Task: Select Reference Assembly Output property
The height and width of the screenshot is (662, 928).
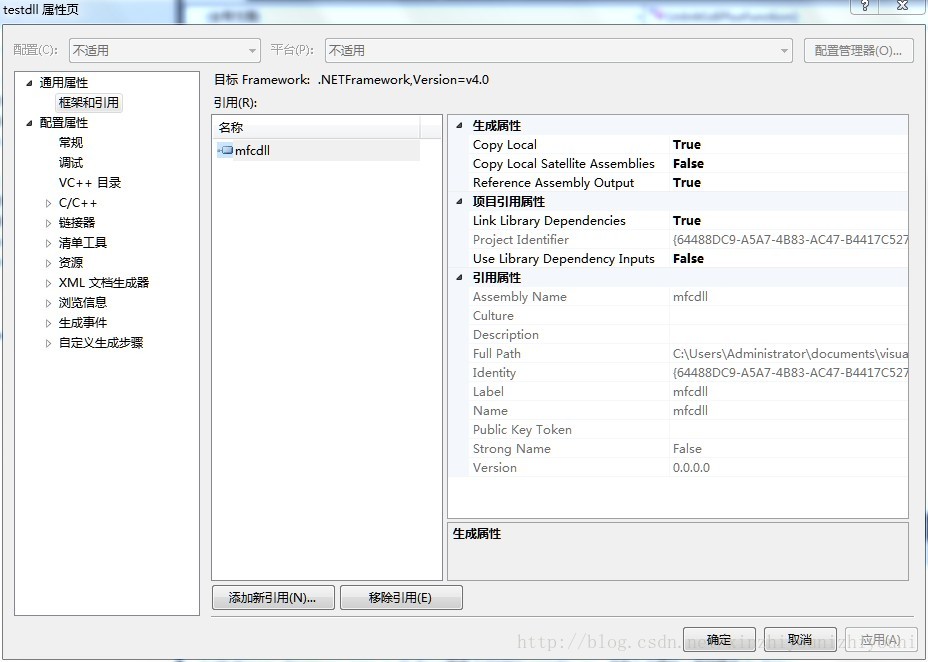Action: click(x=688, y=182)
